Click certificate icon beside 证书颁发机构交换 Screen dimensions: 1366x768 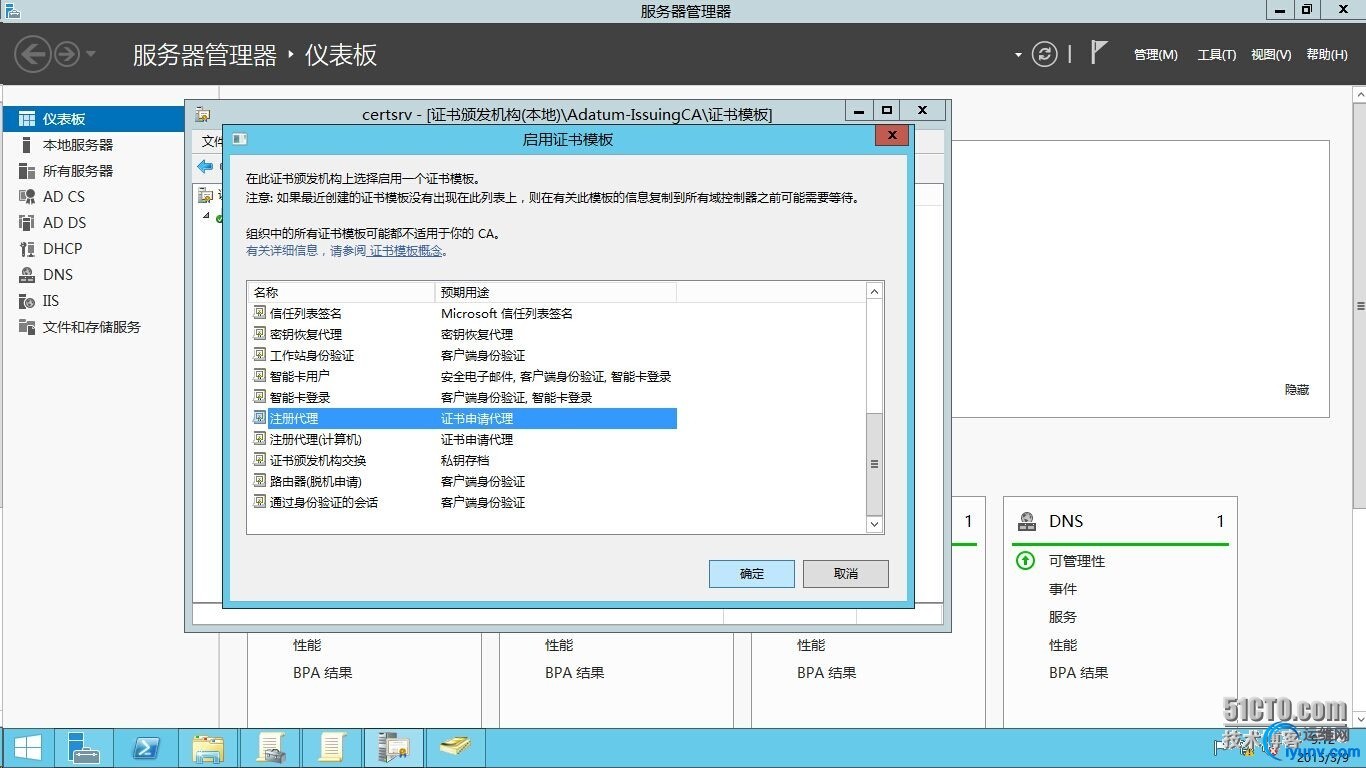(260, 460)
